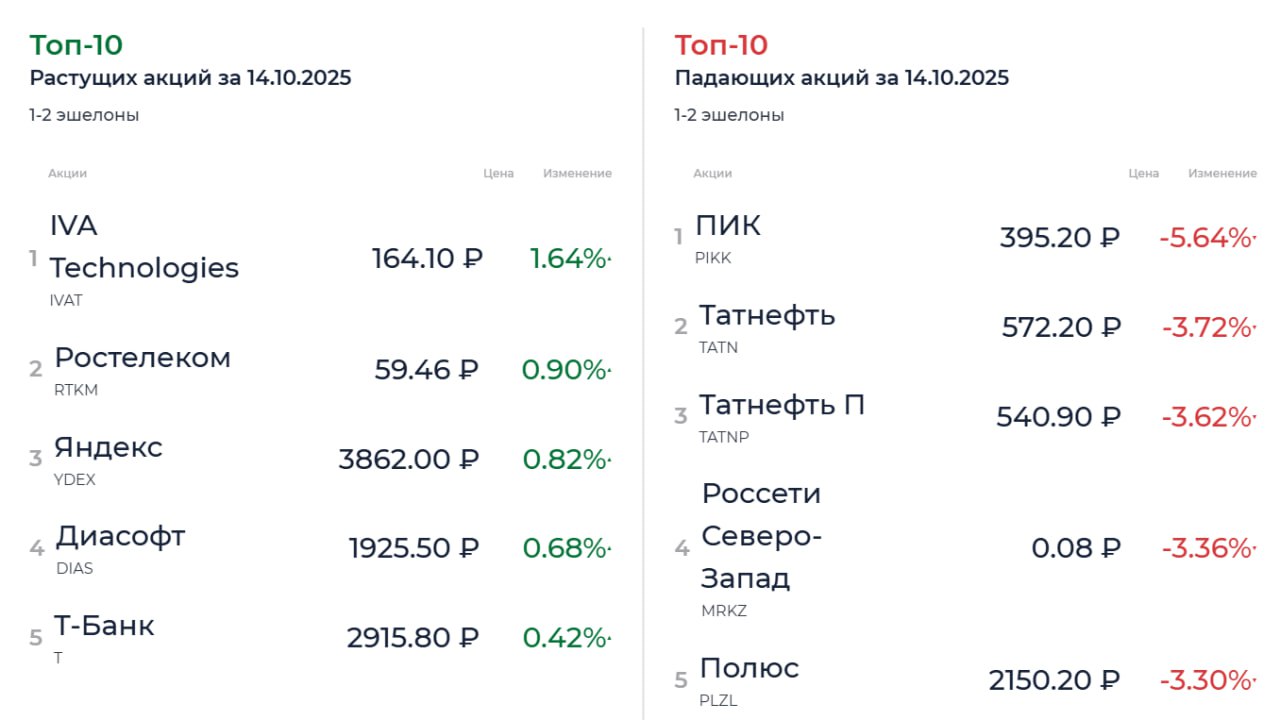
Task: Sort gainers by the Изменение column
Action: (577, 173)
